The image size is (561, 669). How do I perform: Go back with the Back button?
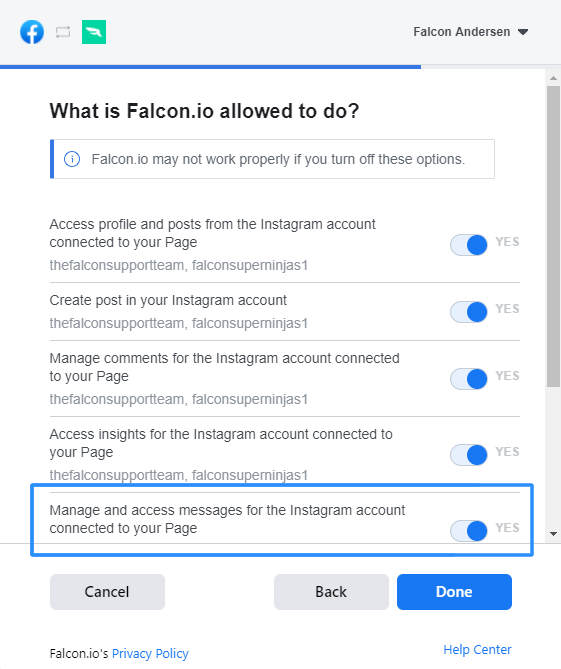click(331, 592)
